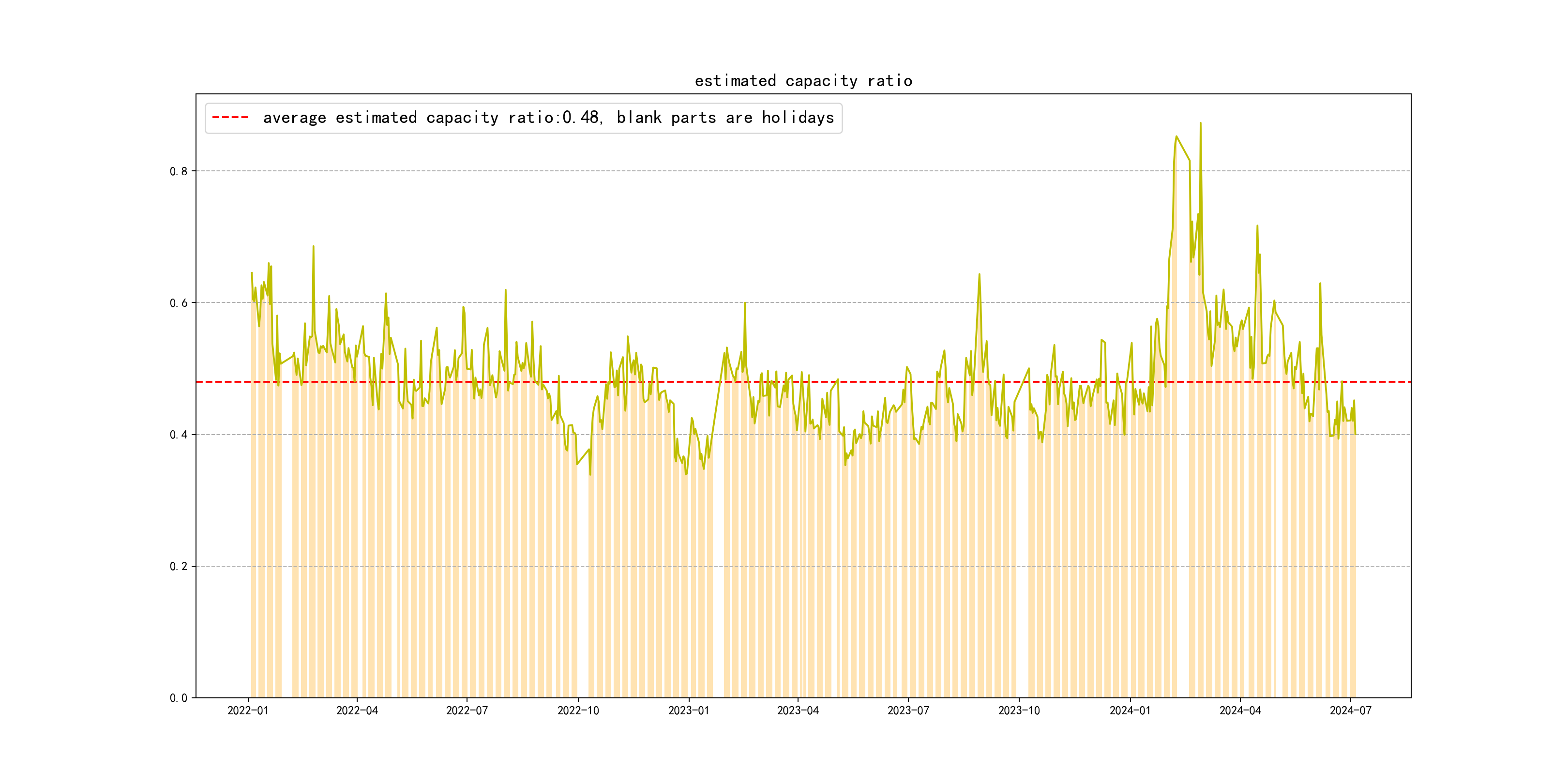Click the 2023-10 x-axis date label
The image size is (1568, 784).
tap(1018, 710)
